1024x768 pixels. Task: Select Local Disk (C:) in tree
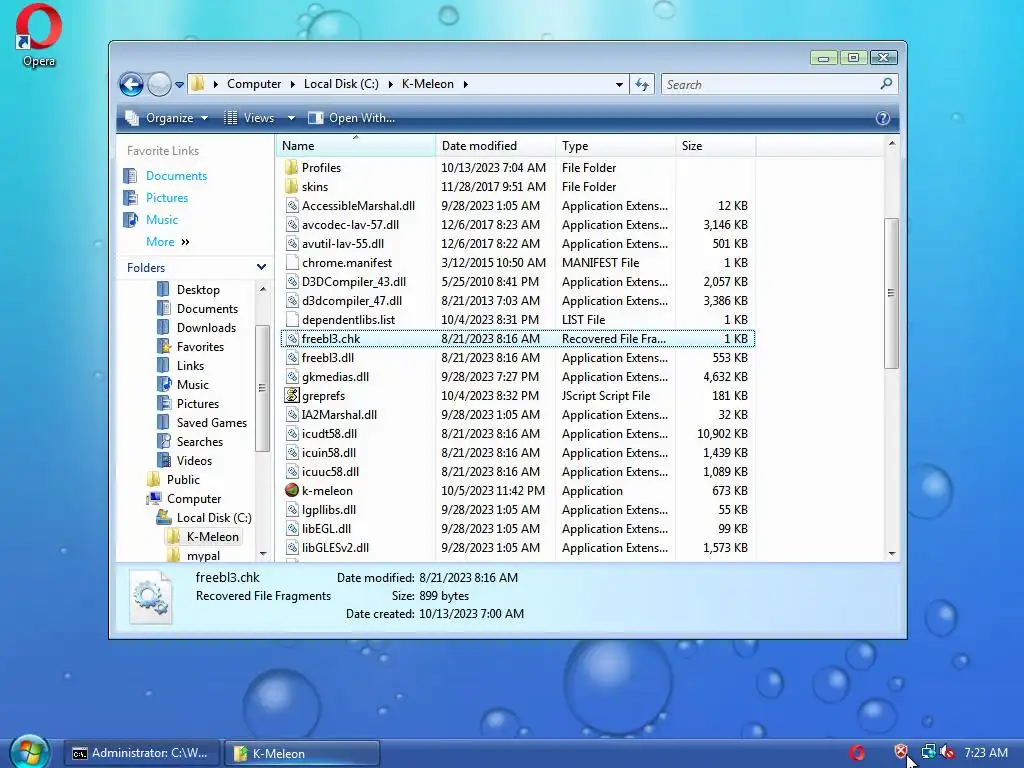pos(214,517)
